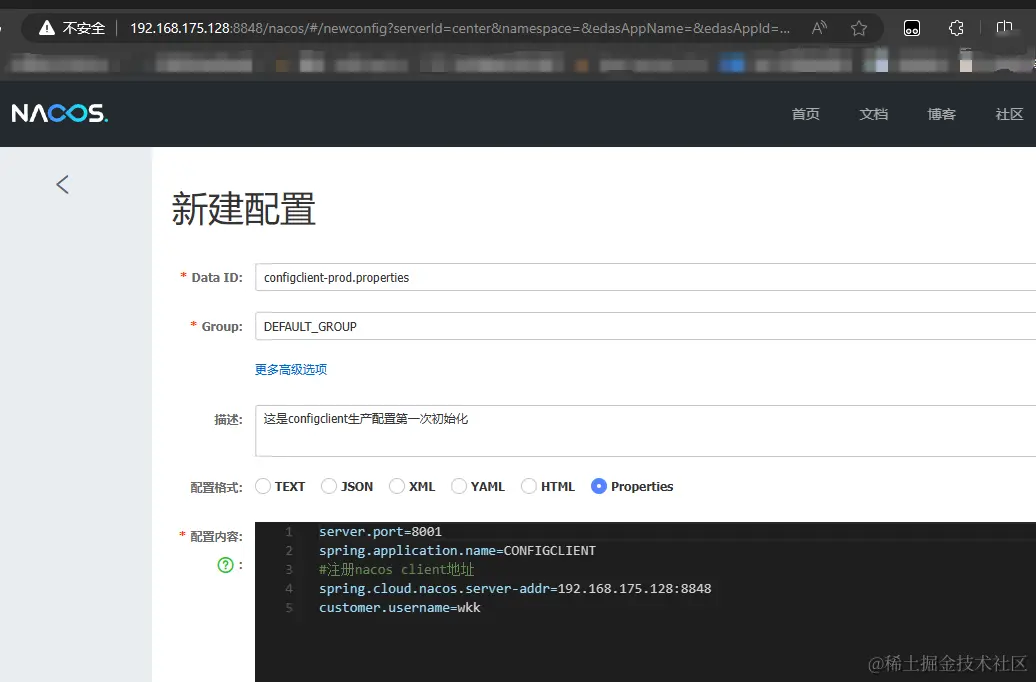Select the Properties format radio button
The height and width of the screenshot is (682, 1036).
599,486
